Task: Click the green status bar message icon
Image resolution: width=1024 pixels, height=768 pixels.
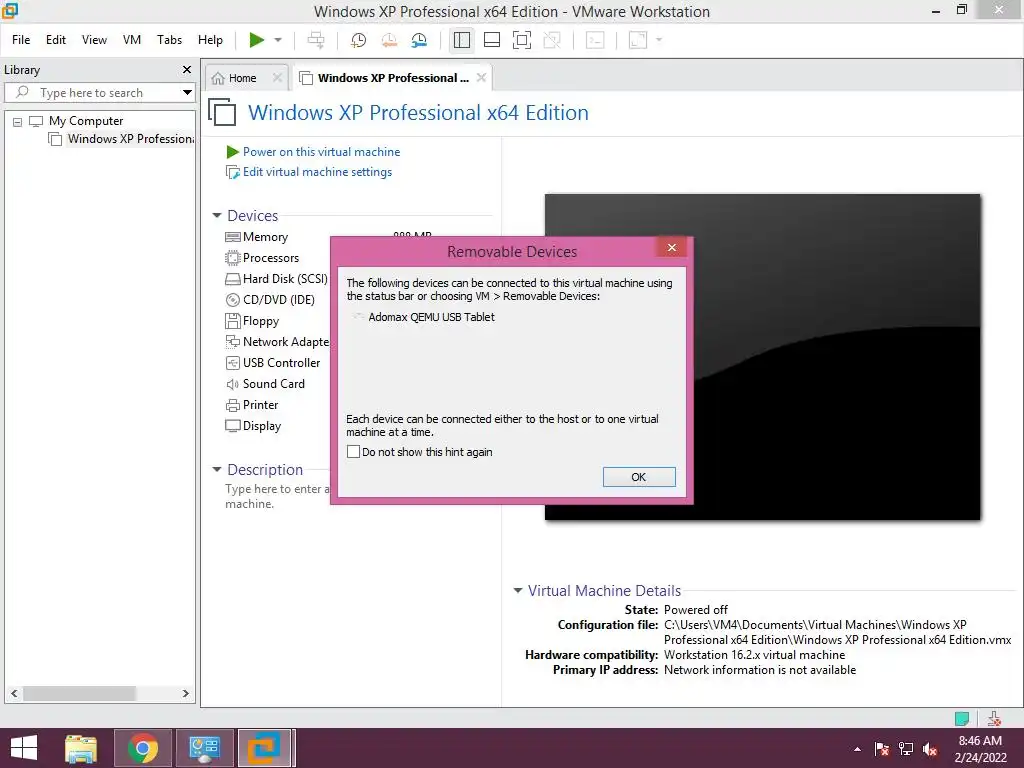Action: [x=962, y=719]
